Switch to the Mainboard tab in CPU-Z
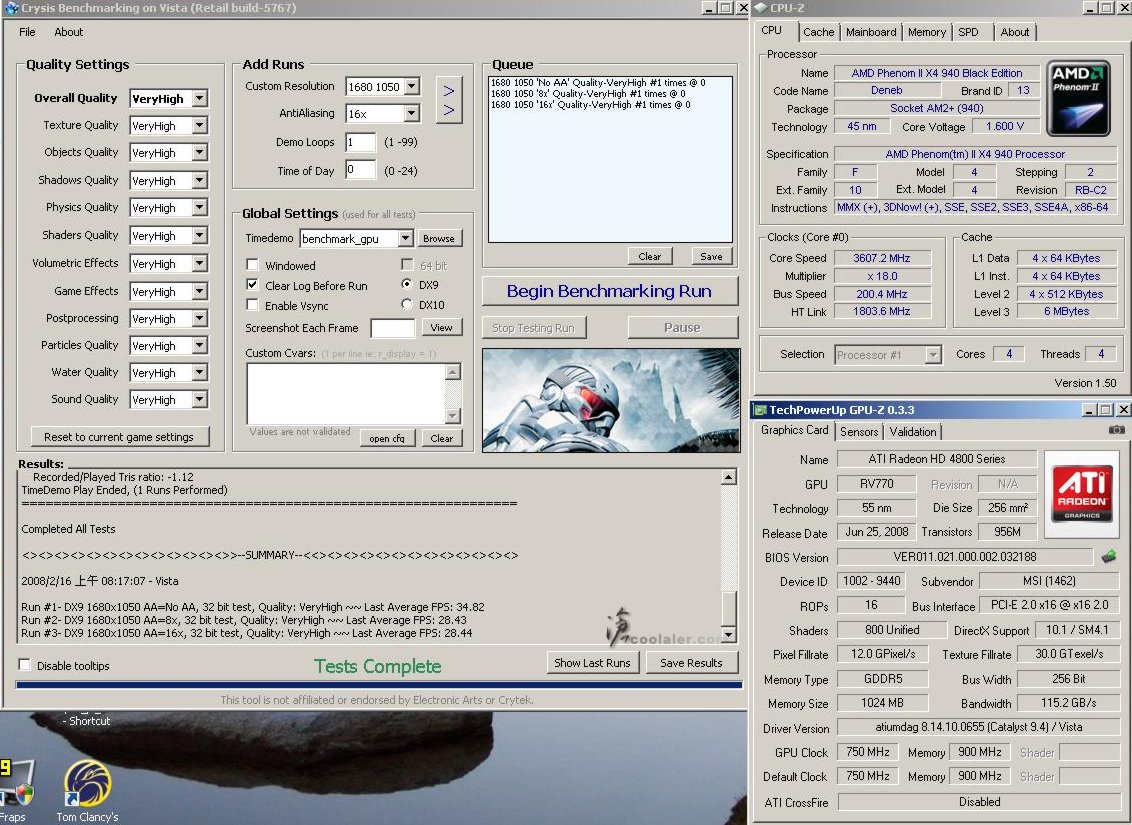Image resolution: width=1132 pixels, height=825 pixels. pos(871,32)
